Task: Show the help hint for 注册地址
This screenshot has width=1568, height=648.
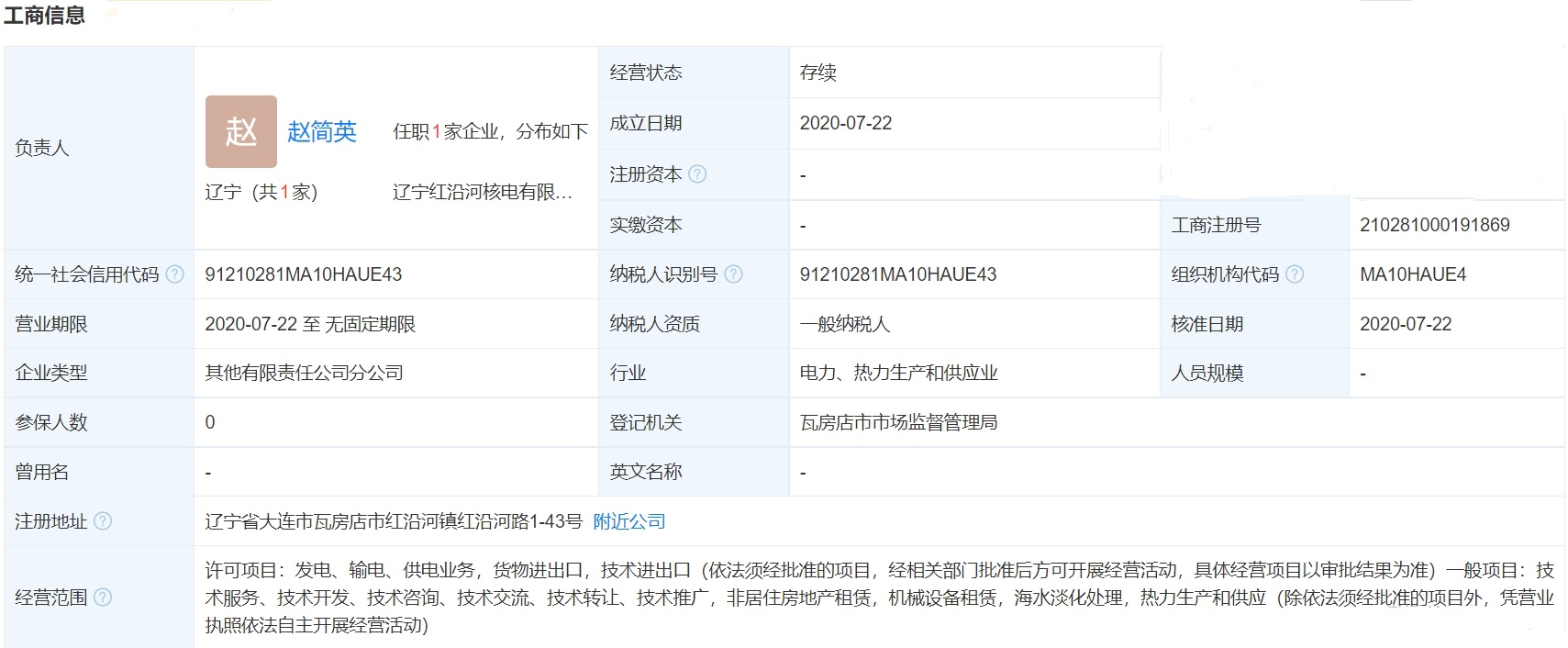Action: (103, 521)
